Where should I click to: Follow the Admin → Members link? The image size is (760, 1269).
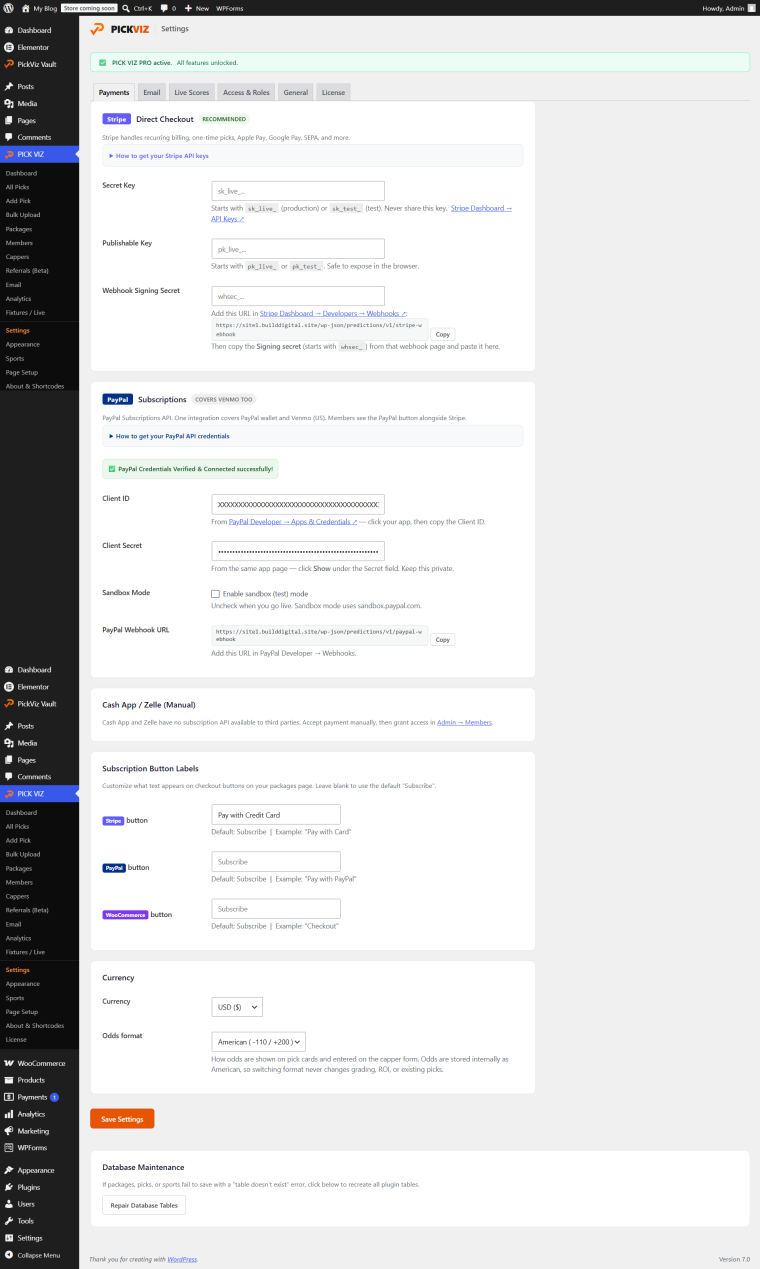[x=464, y=722]
